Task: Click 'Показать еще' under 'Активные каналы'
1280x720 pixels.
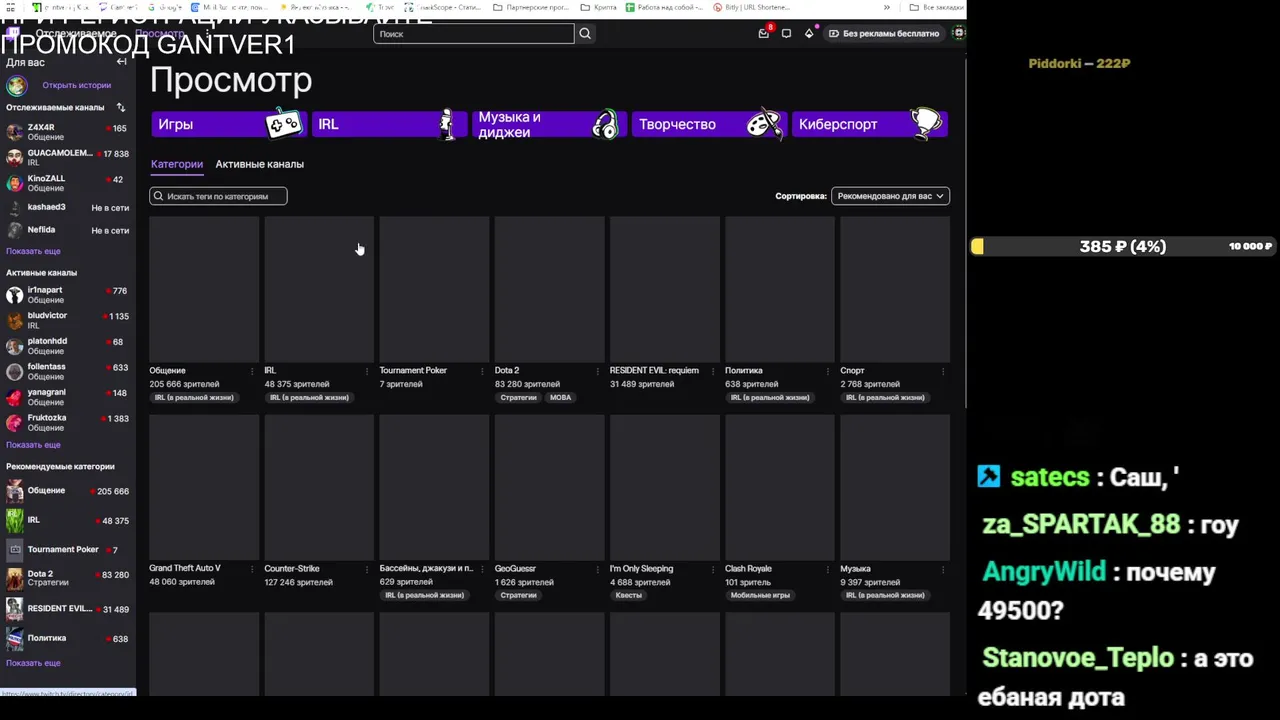Action: pyautogui.click(x=33, y=445)
